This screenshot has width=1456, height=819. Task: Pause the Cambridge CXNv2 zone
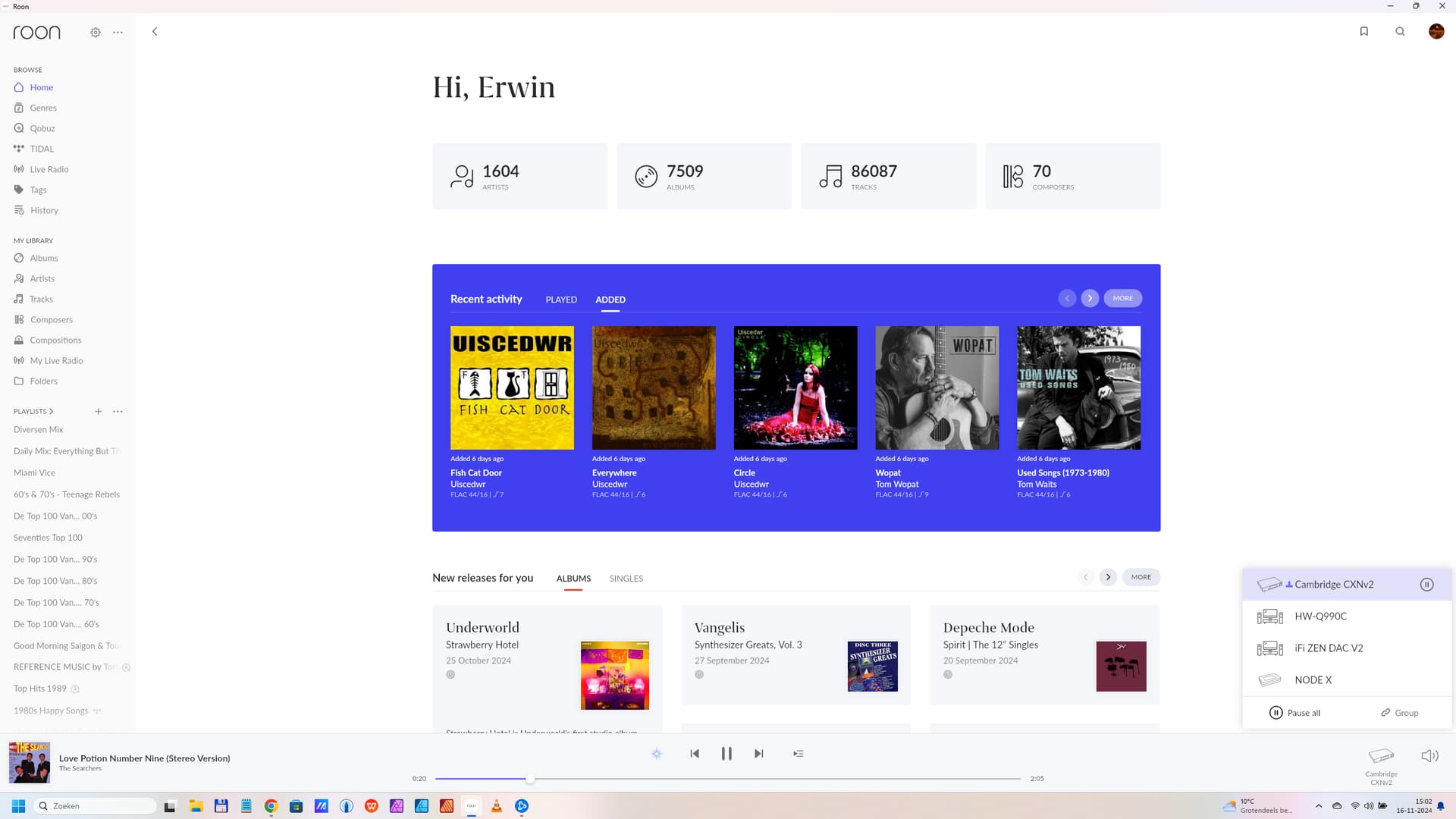(x=1426, y=585)
